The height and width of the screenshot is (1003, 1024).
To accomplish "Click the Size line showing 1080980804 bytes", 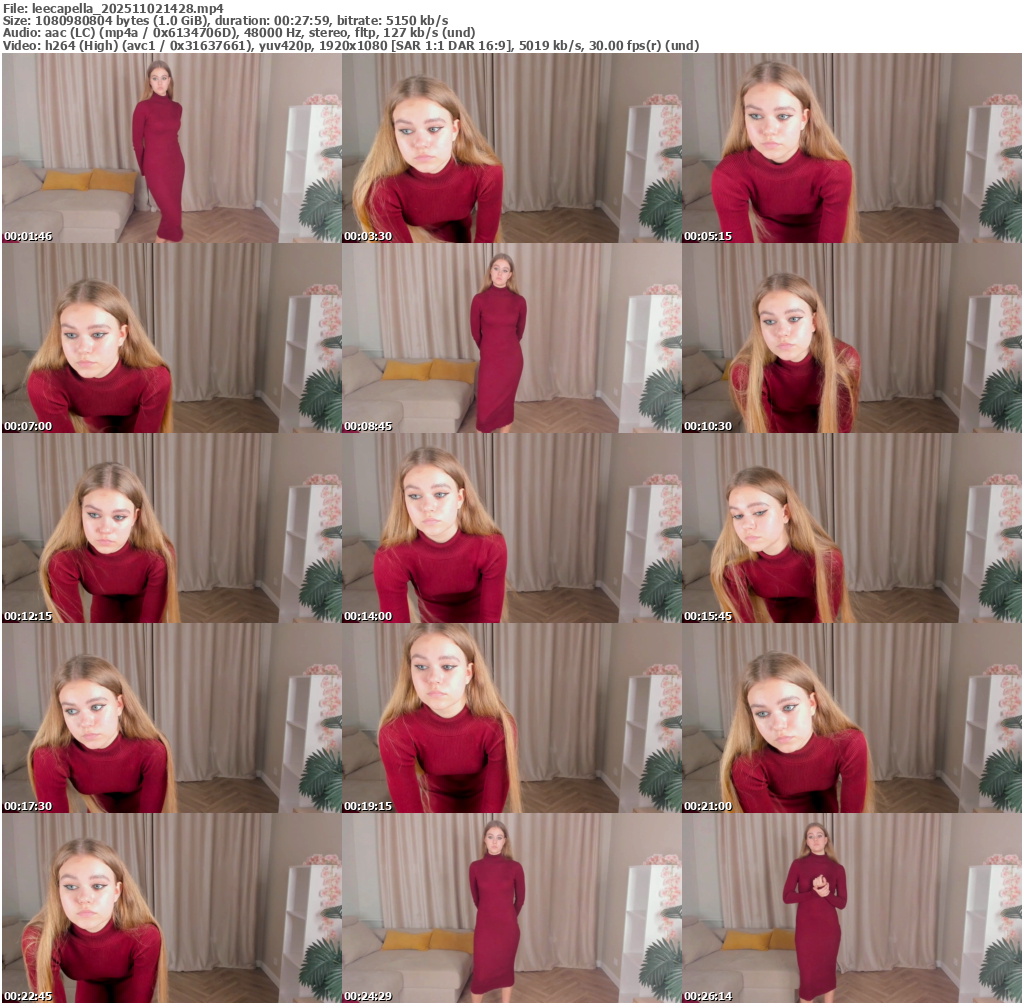I will tap(225, 20).
